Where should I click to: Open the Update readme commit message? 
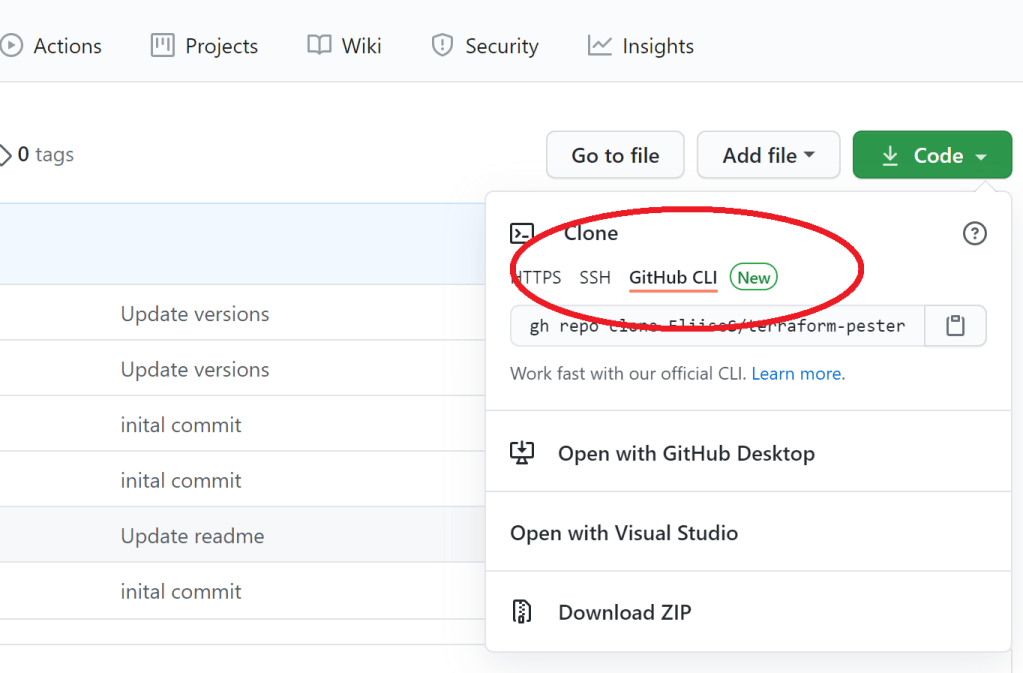[193, 536]
